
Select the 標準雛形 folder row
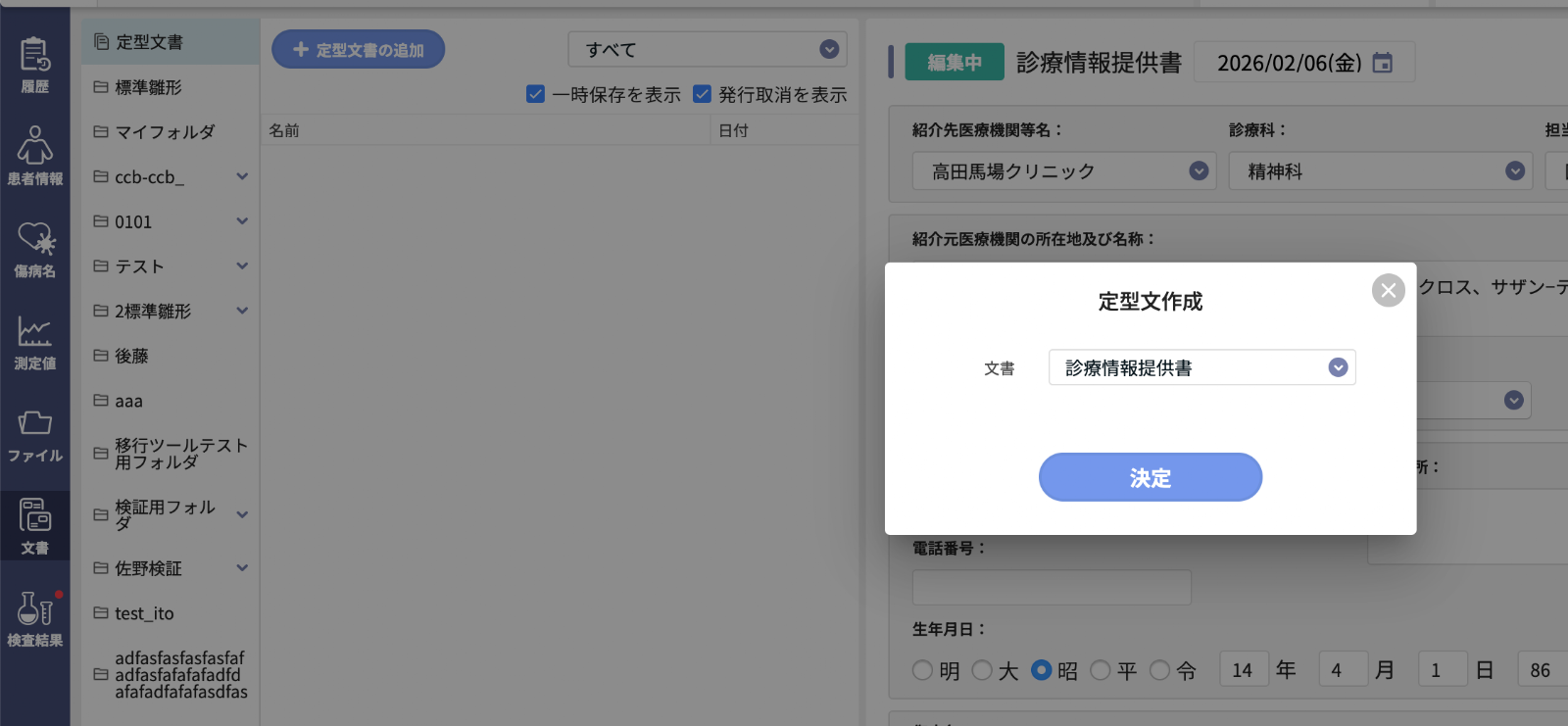pos(171,87)
